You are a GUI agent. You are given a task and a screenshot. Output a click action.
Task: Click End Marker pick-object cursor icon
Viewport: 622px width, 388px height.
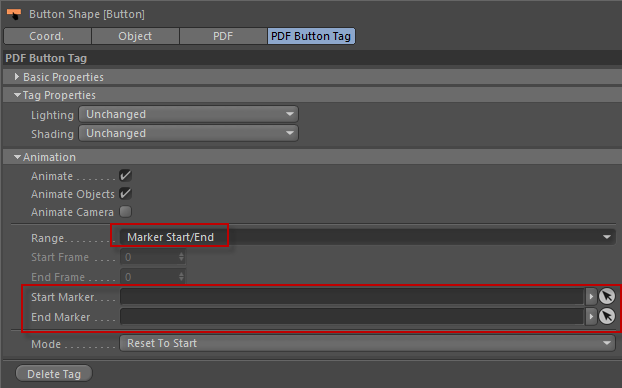tap(607, 316)
